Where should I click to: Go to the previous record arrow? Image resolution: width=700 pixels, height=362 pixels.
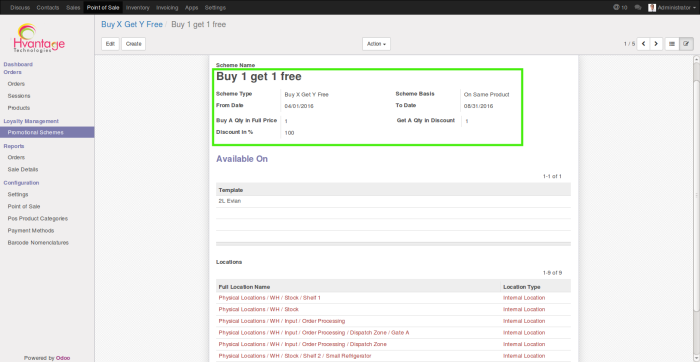pyautogui.click(x=643, y=44)
